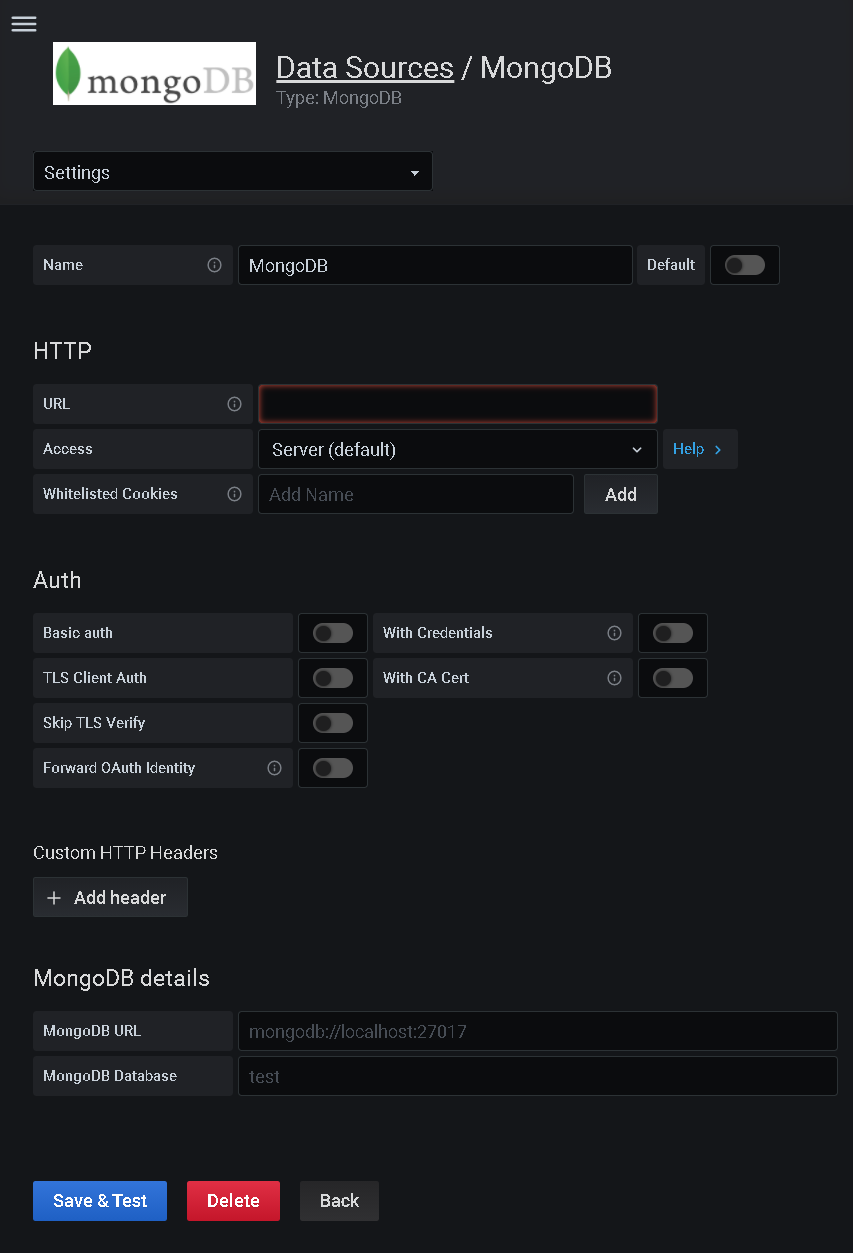Screen dimensions: 853x1253
Task: Enable Basic auth
Action: click(x=332, y=632)
